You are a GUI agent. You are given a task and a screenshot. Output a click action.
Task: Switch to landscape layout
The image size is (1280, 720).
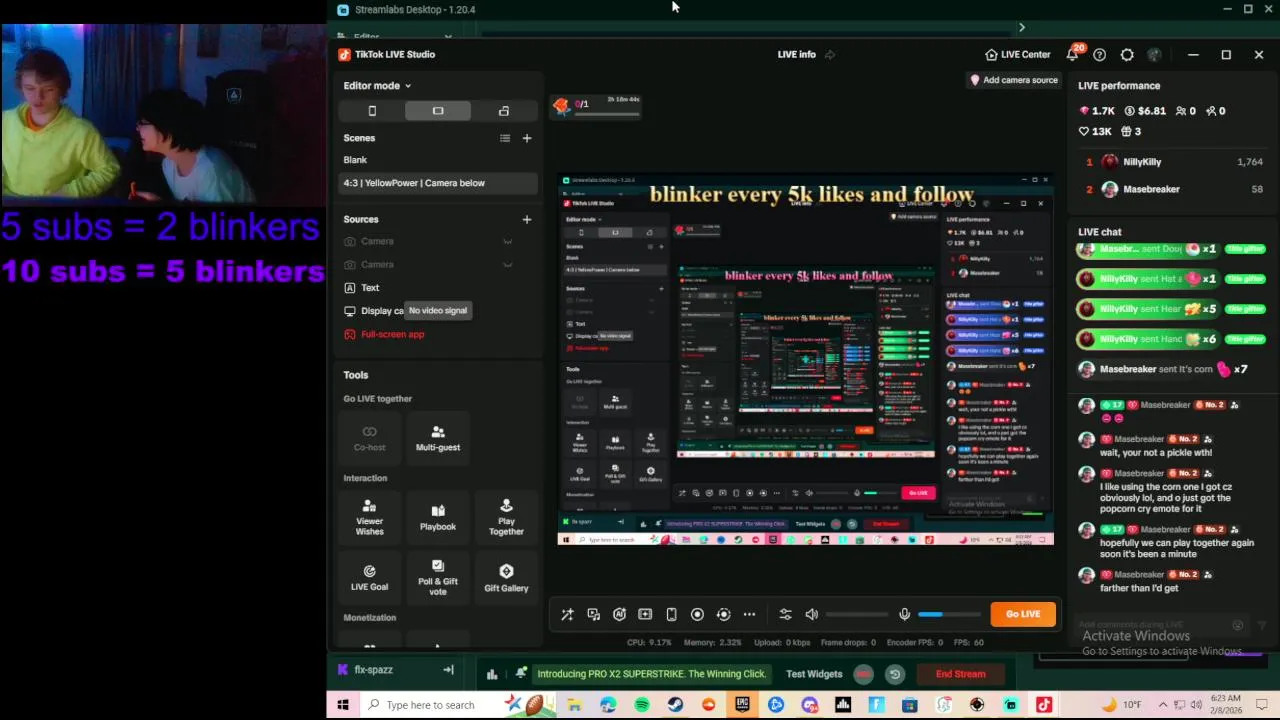(x=438, y=111)
